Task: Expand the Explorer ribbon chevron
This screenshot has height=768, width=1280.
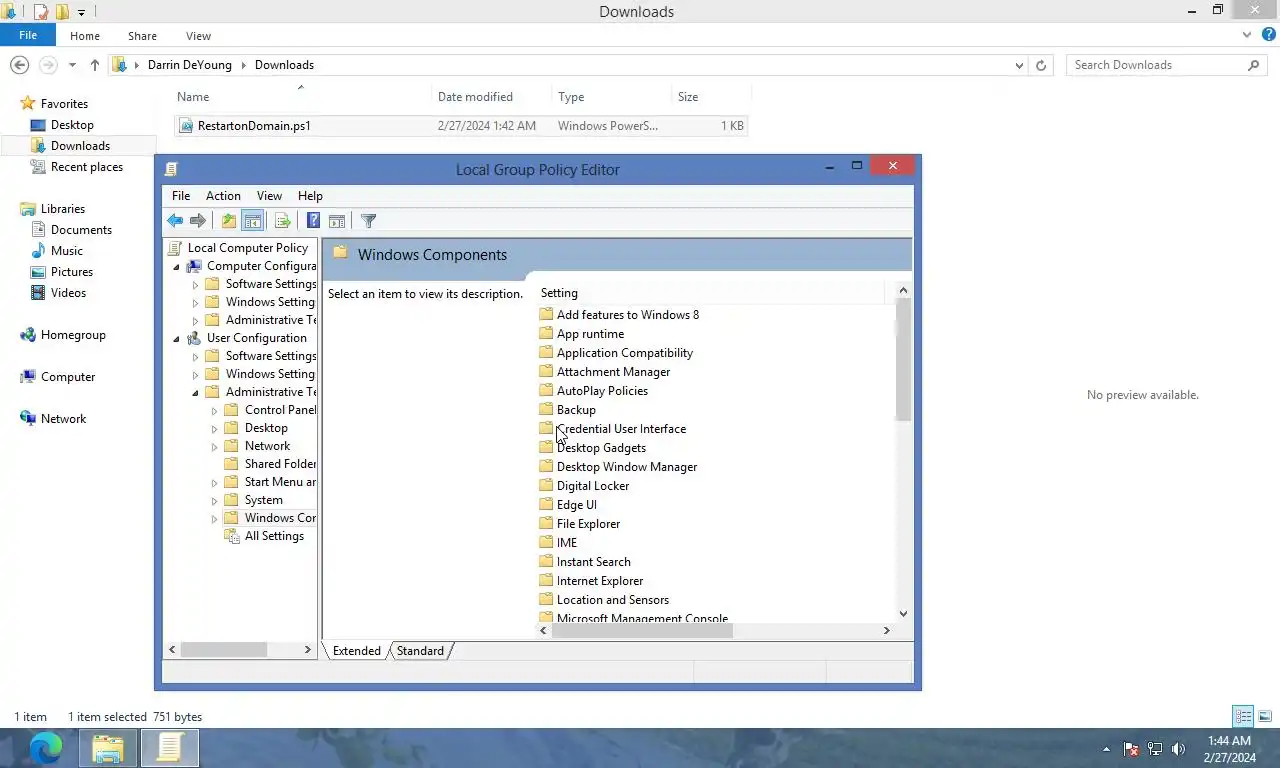Action: click(x=1247, y=35)
